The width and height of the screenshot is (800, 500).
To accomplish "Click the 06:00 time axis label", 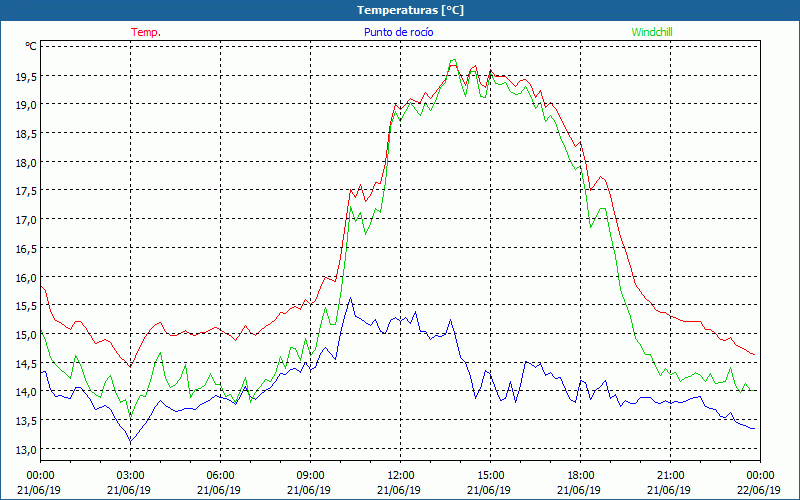I will [220, 476].
